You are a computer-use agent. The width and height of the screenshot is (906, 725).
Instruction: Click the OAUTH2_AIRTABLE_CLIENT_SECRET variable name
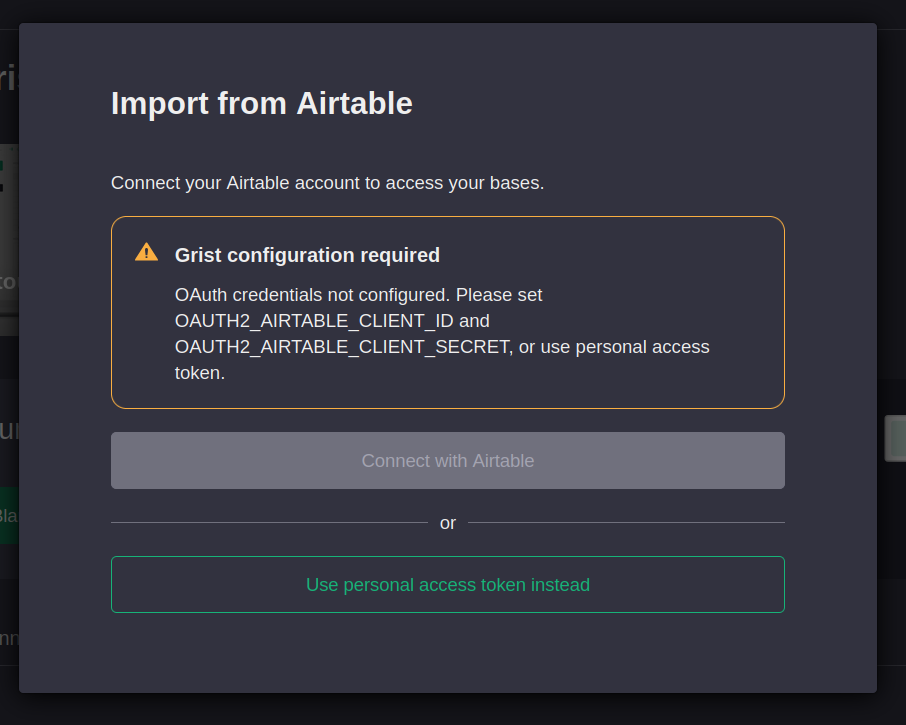[x=342, y=347]
